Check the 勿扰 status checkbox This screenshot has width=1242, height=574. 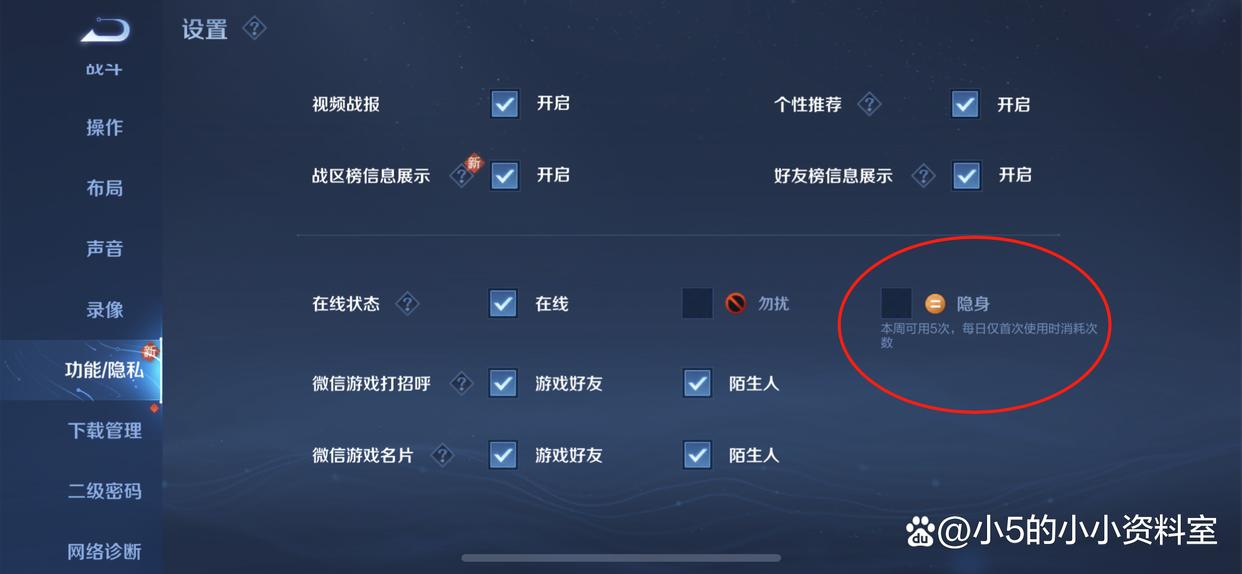coord(697,303)
